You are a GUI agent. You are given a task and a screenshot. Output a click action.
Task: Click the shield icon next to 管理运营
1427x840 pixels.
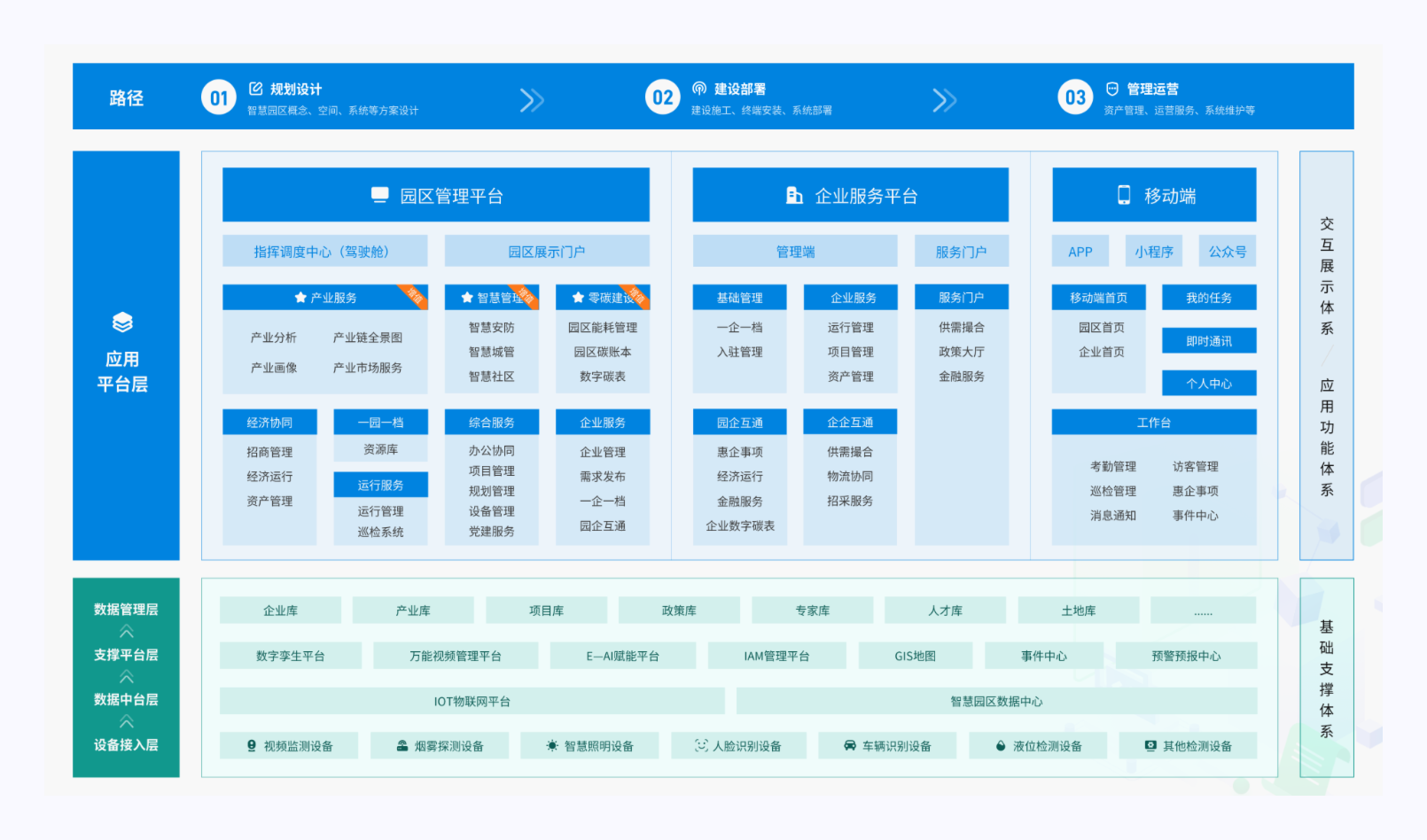[1112, 89]
